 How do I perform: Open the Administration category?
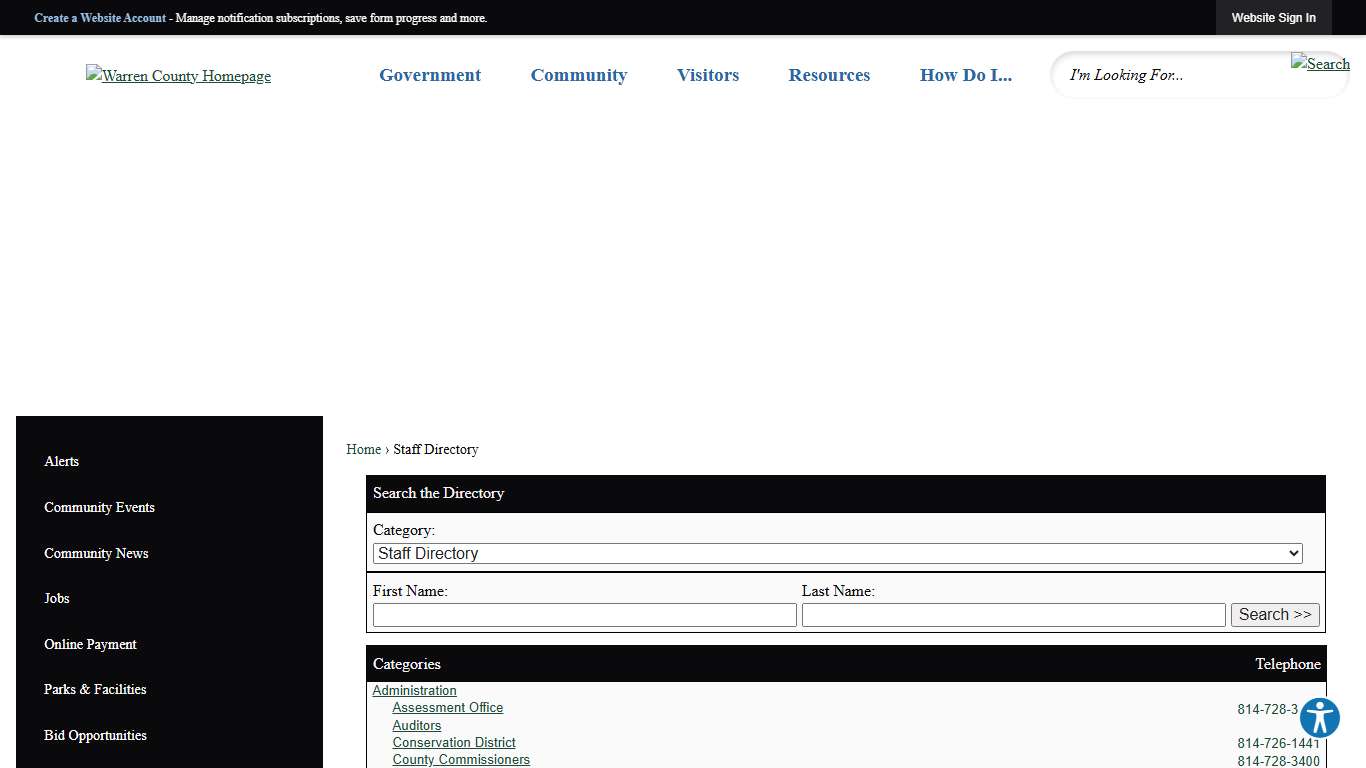414,690
